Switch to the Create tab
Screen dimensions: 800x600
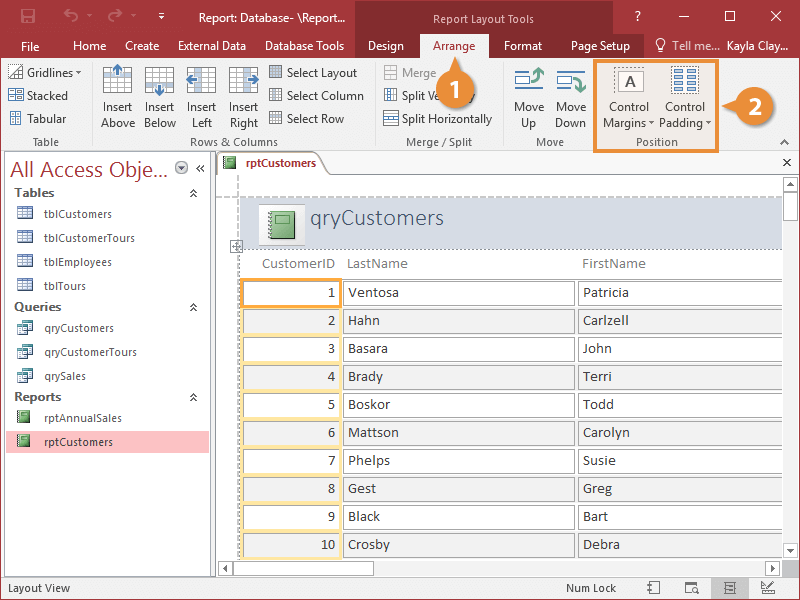pos(142,46)
